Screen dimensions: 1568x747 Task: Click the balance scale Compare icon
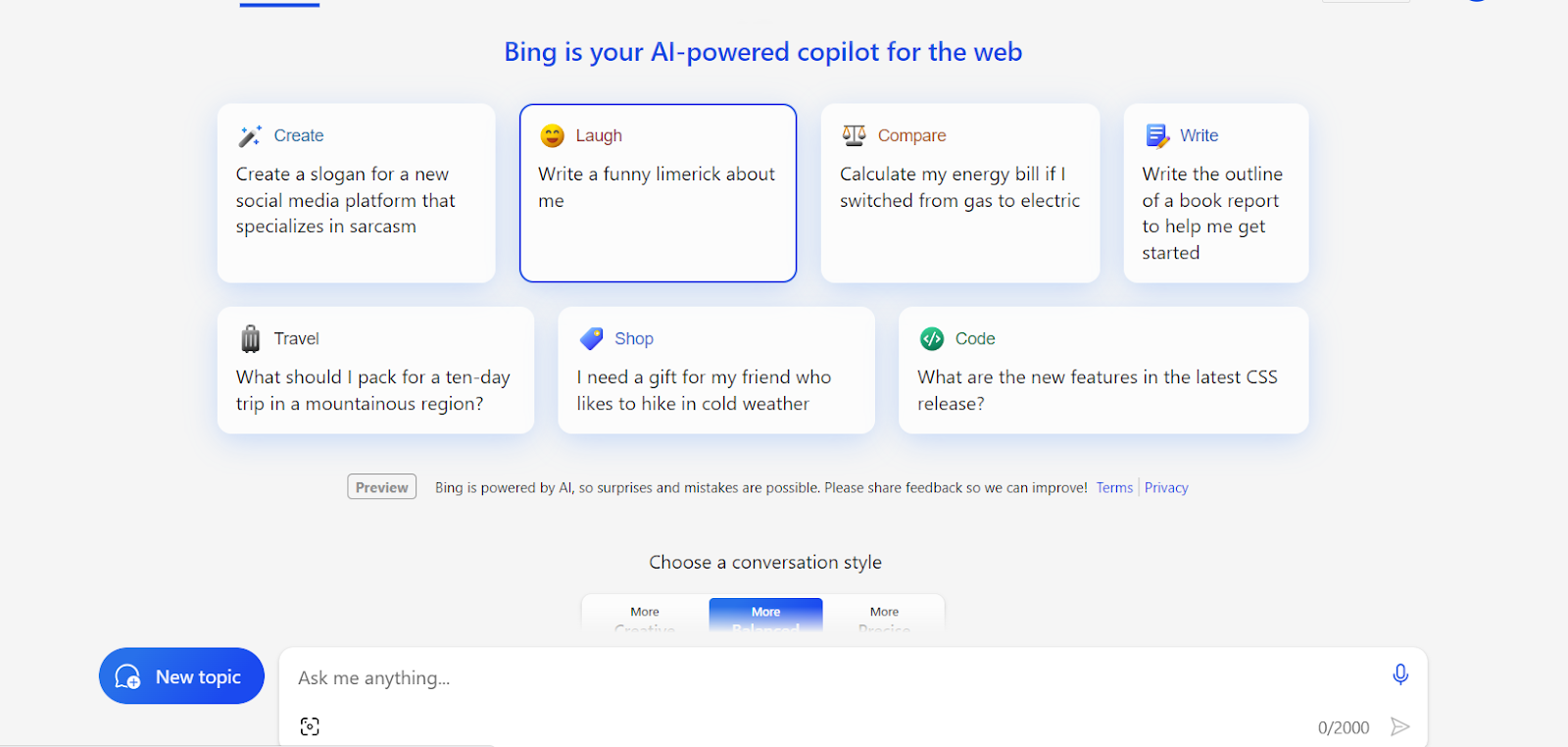(855, 135)
